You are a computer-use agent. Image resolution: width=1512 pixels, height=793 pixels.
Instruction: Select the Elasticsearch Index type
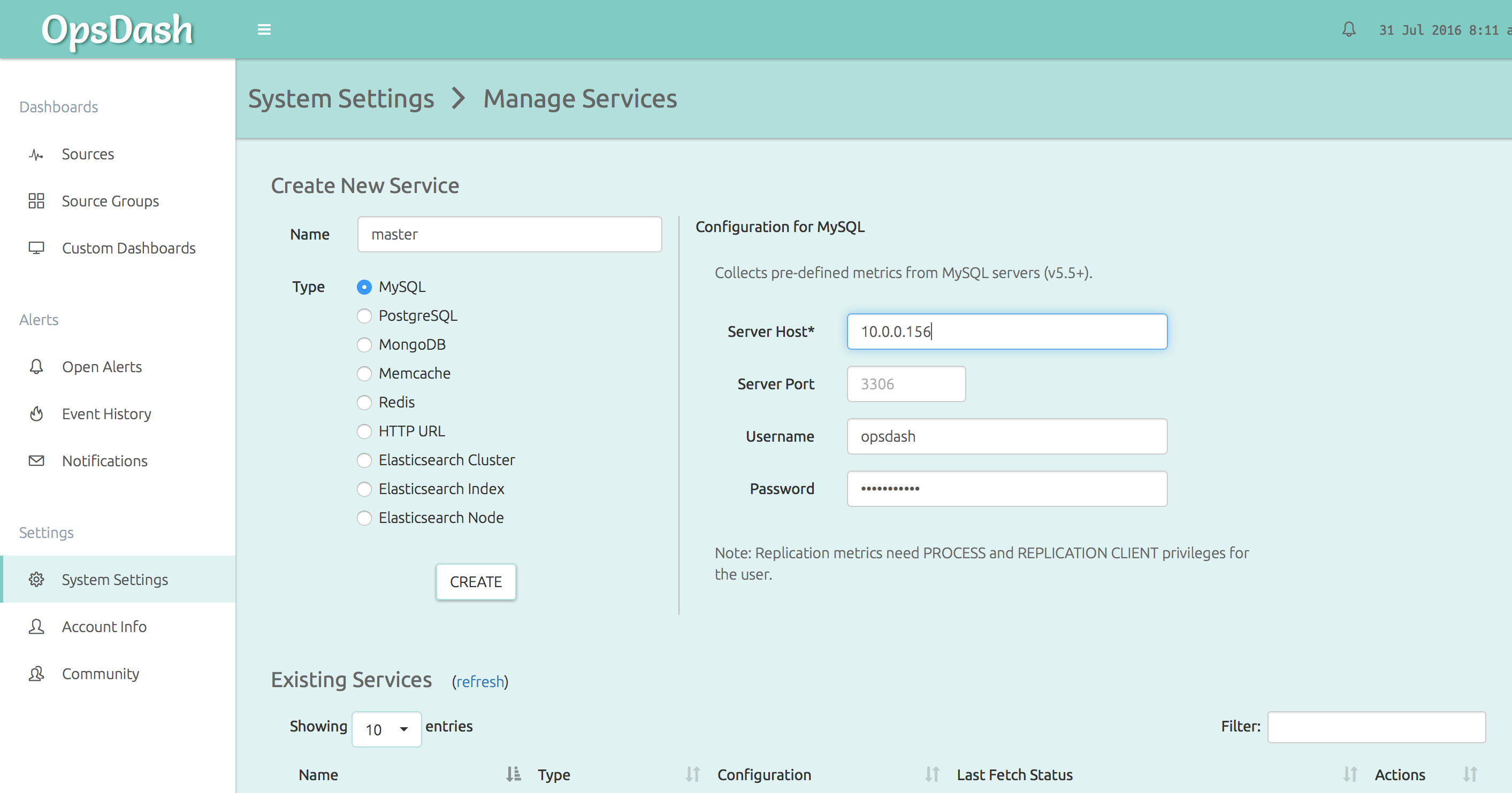pyautogui.click(x=364, y=489)
